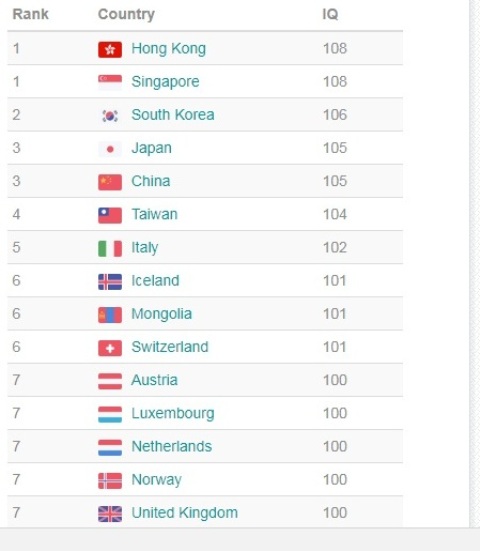Open the Netherlands country link
The image size is (480, 551).
pyautogui.click(x=171, y=446)
